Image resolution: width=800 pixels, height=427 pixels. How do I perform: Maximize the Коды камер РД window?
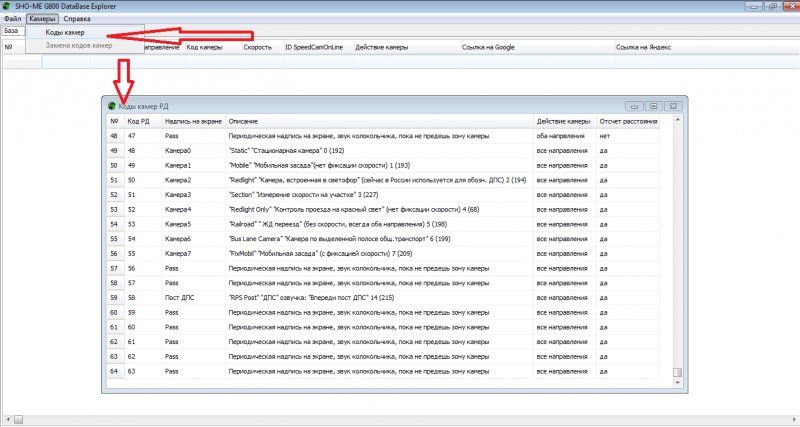point(652,105)
